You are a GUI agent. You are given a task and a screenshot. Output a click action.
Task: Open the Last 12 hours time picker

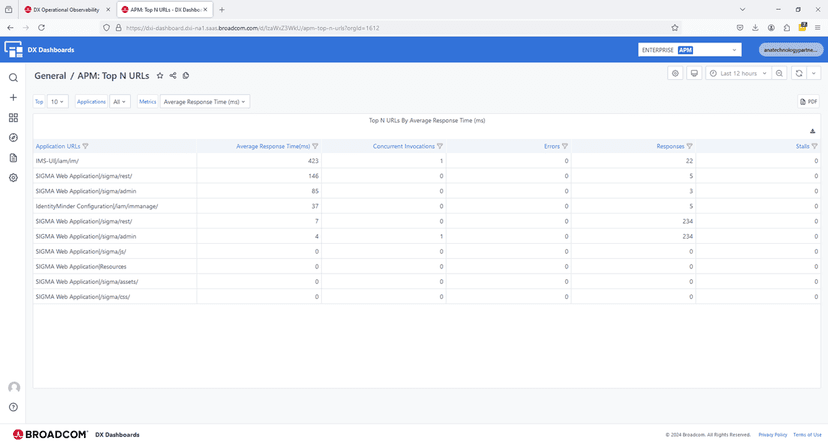pyautogui.click(x=738, y=73)
